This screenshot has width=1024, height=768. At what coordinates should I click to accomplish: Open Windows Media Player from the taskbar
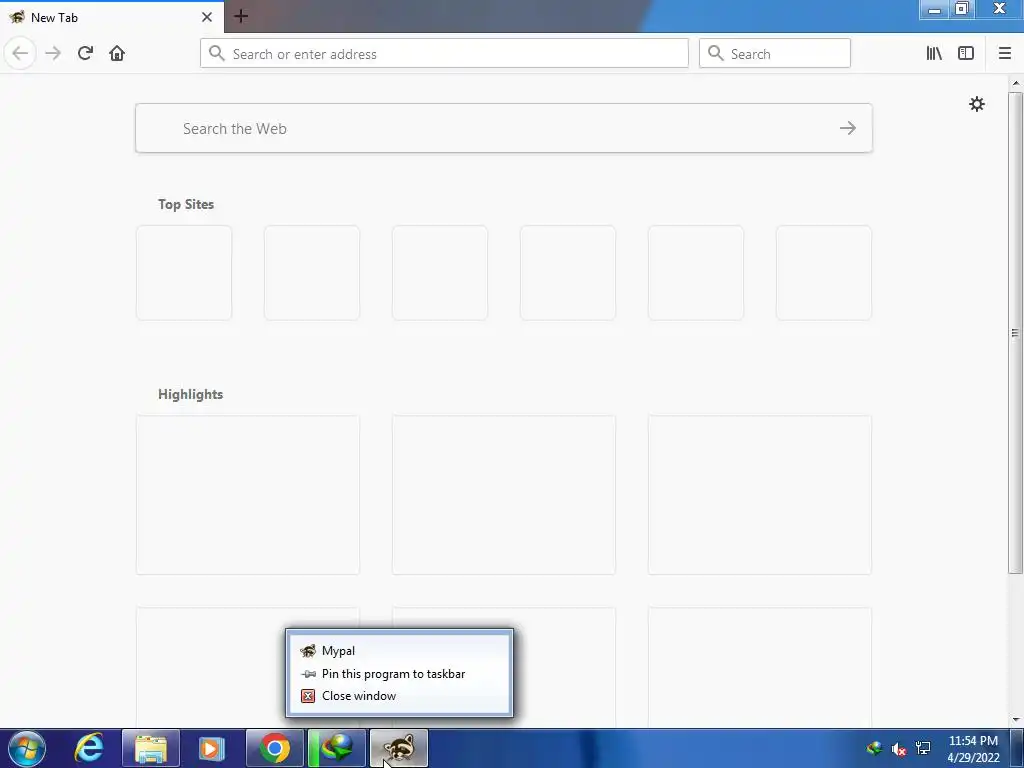coord(211,748)
